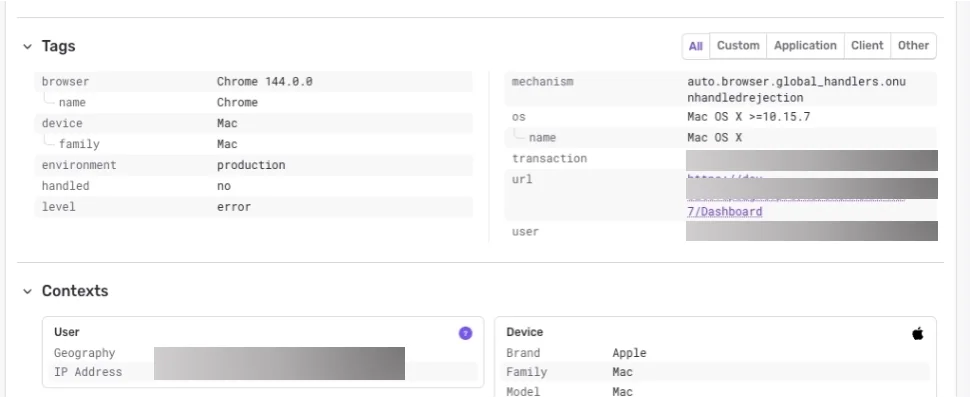This screenshot has height=398, width=970.
Task: Filter tags by Client
Action: point(867,46)
